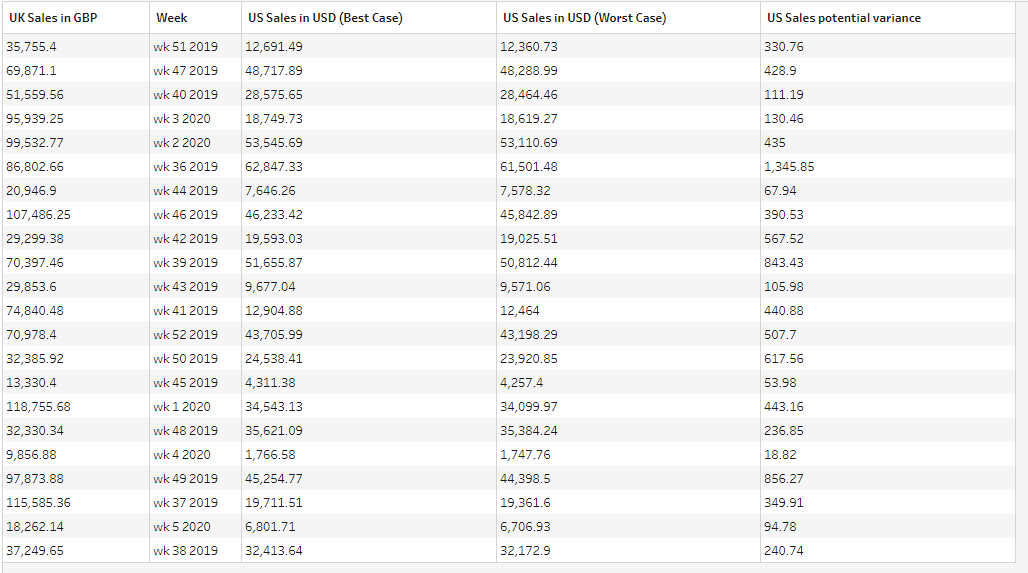Click worst case value 44,398.5
1028x573 pixels.
coord(525,479)
